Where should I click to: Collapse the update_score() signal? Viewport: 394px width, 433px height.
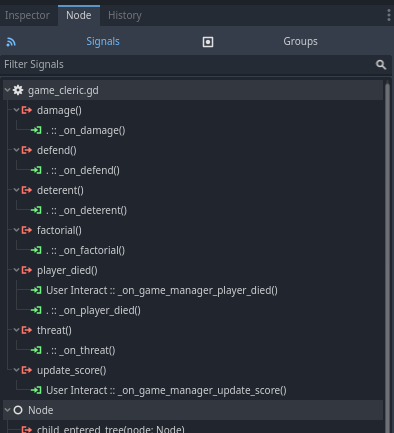16,370
